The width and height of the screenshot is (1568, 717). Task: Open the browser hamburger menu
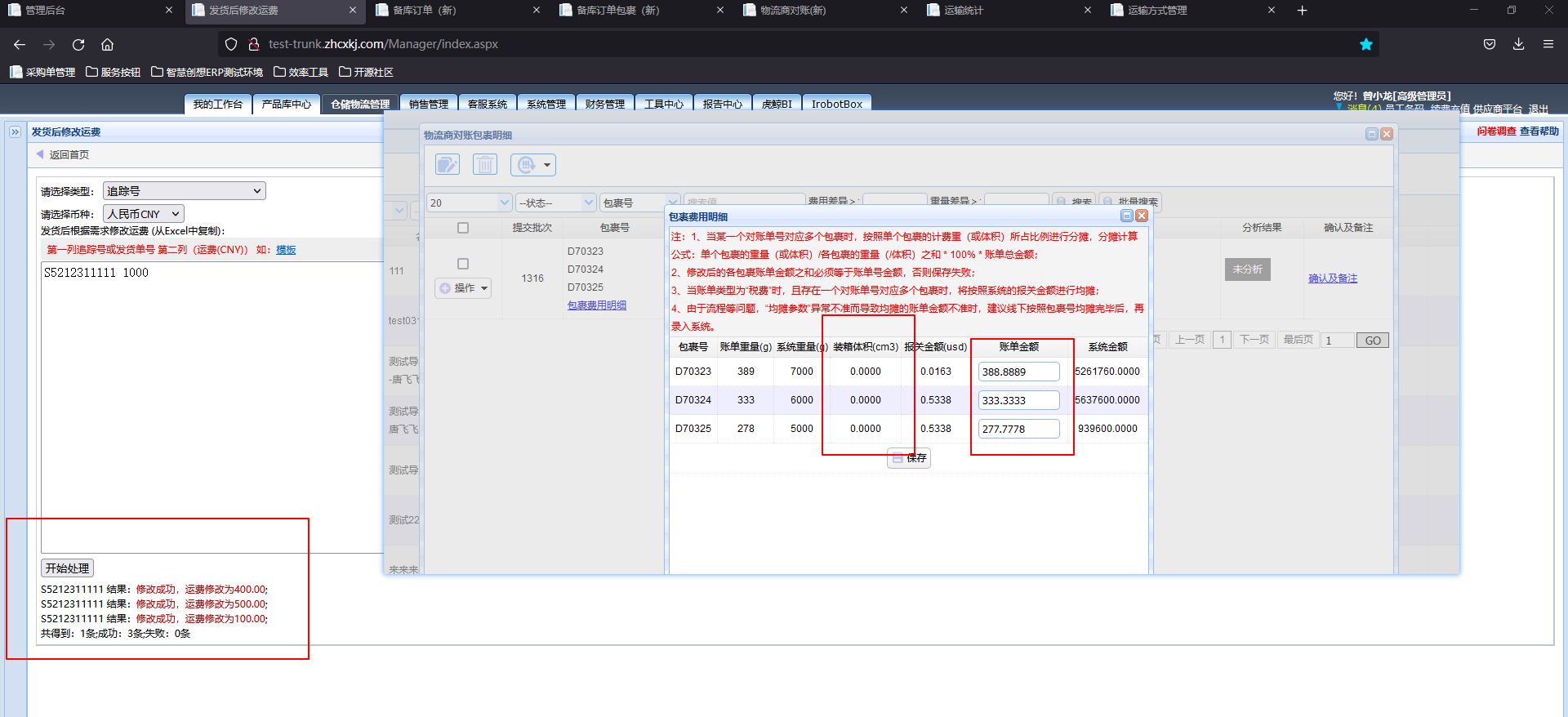[x=1548, y=44]
